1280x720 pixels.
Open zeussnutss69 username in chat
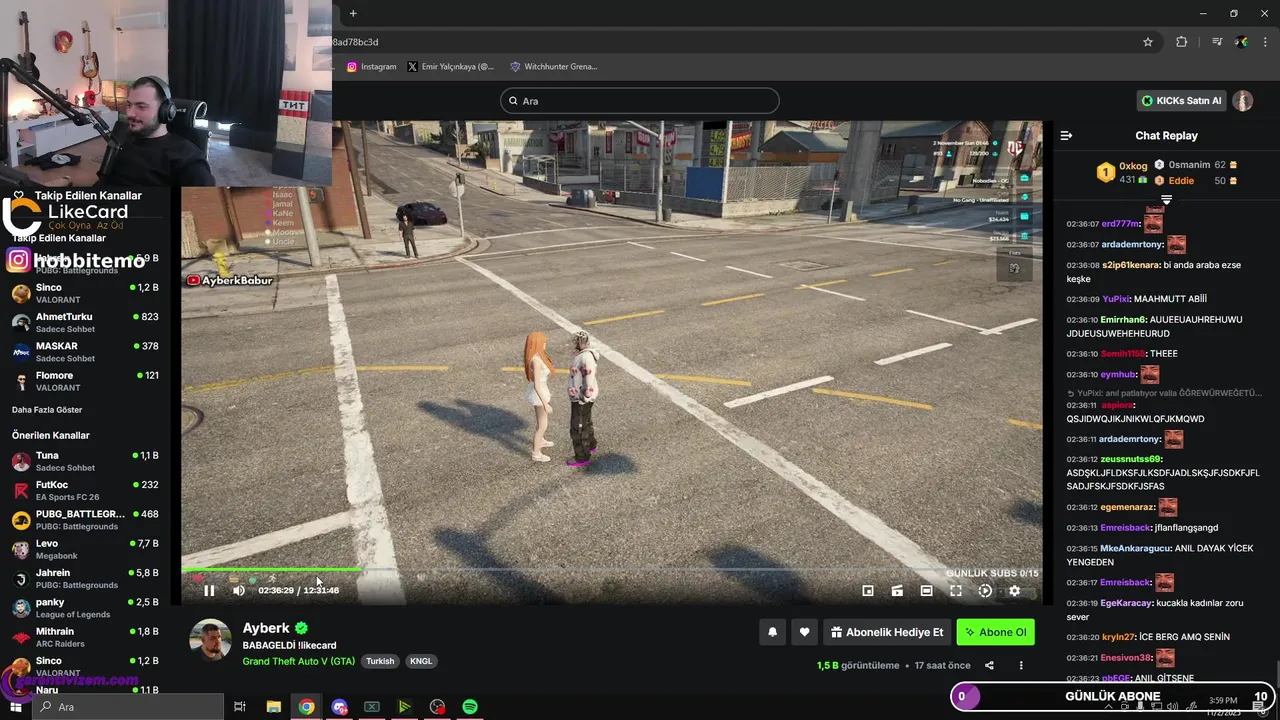(1131, 459)
